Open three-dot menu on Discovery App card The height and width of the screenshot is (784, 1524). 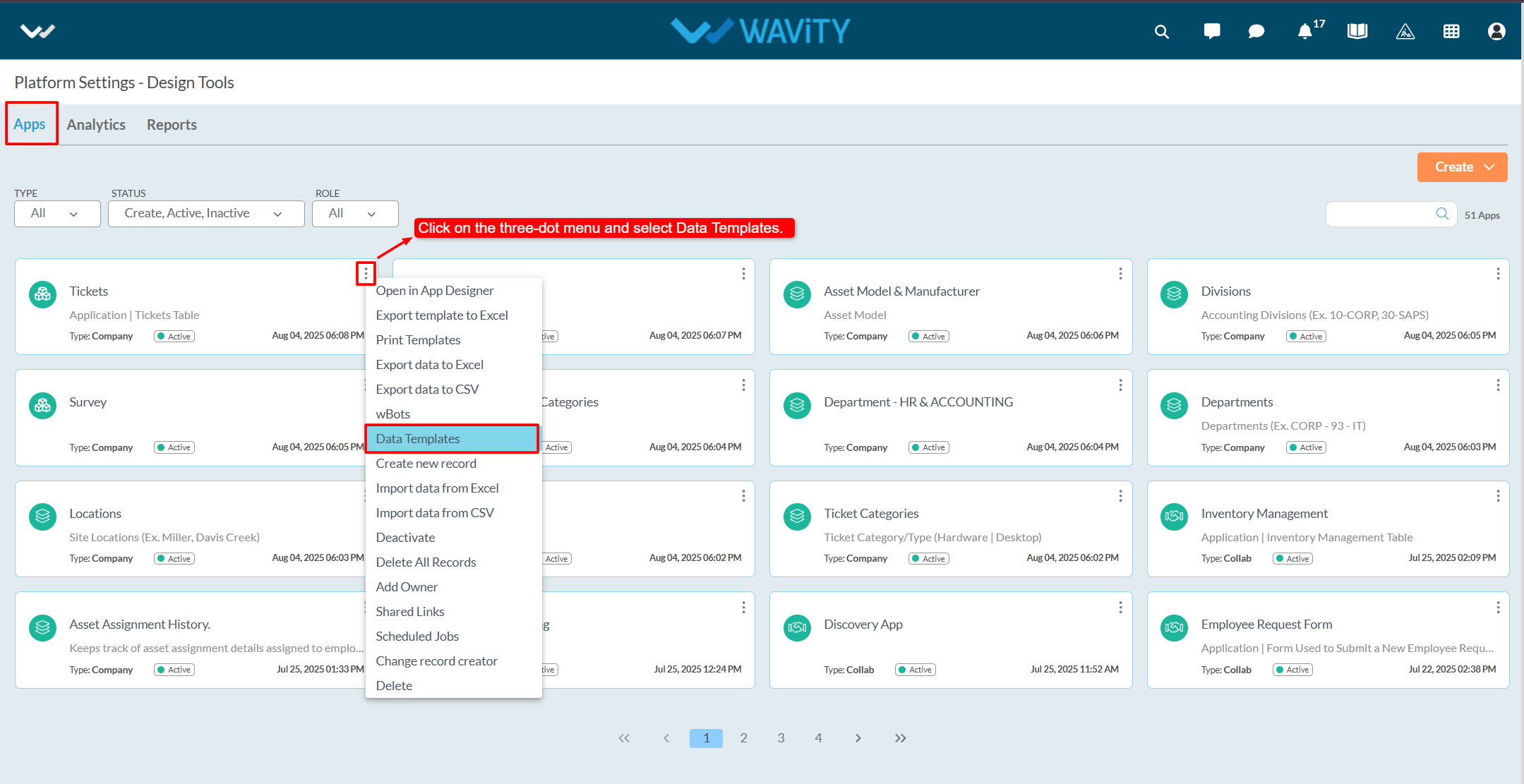[x=1120, y=607]
